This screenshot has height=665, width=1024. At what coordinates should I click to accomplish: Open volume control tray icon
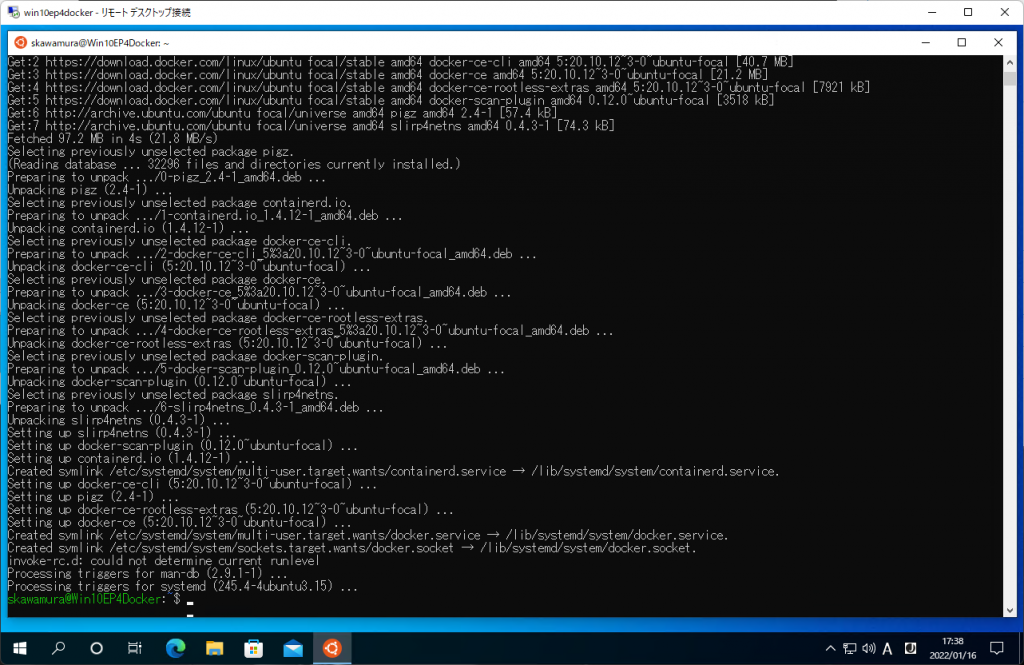(x=868, y=648)
